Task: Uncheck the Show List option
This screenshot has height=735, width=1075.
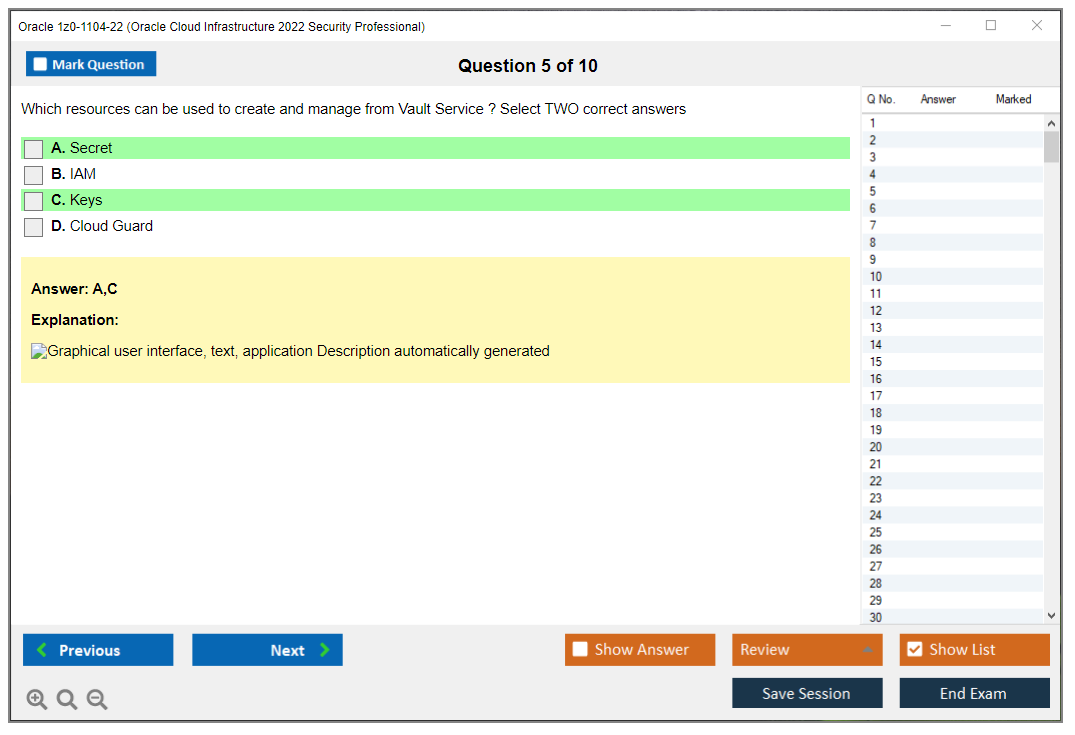Action: click(x=914, y=650)
